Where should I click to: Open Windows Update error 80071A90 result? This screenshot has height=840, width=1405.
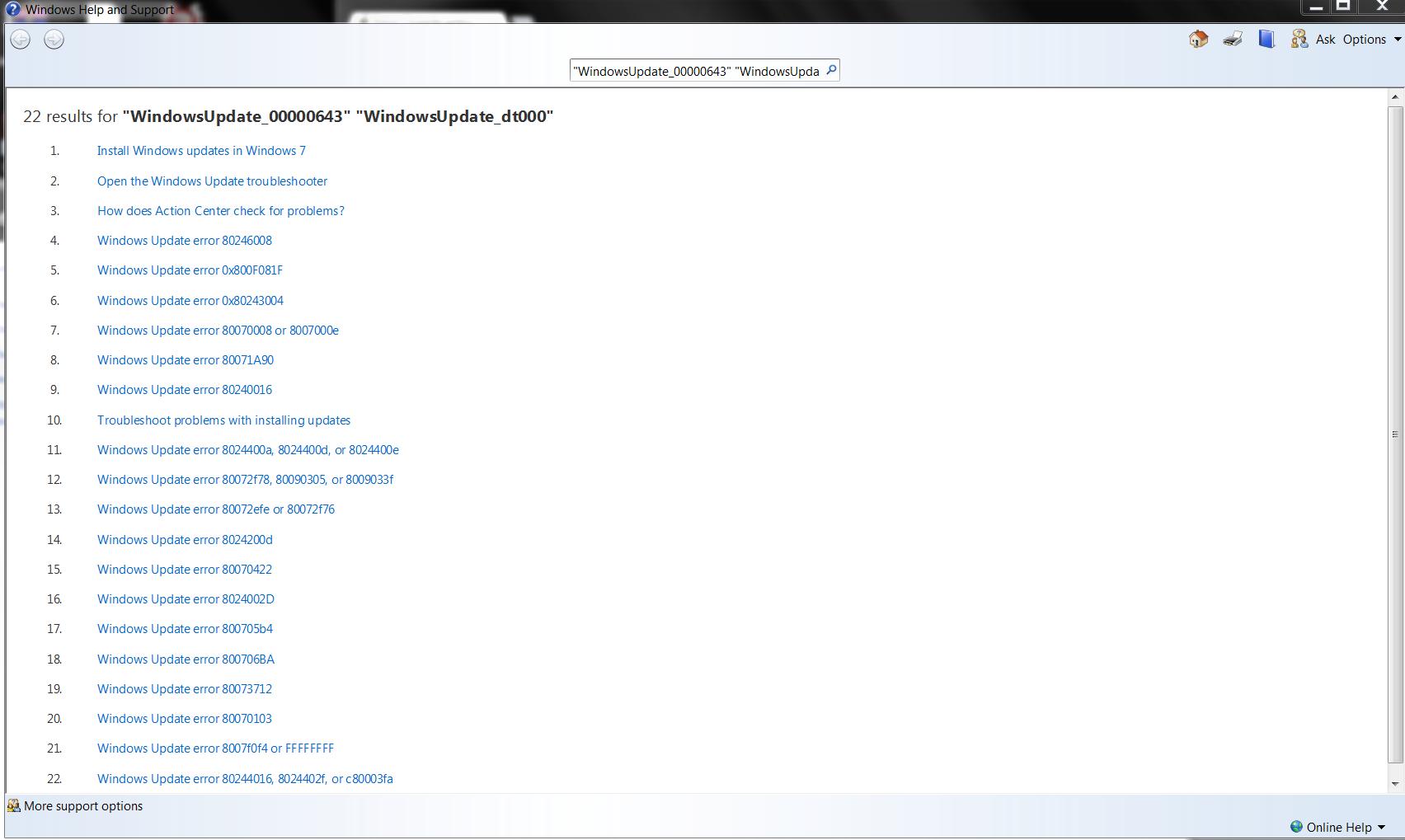186,360
